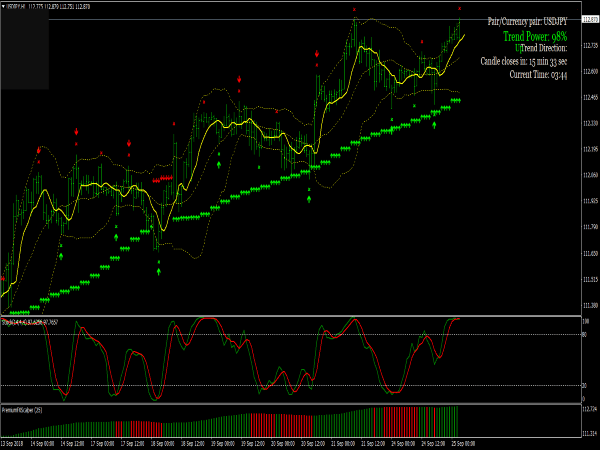Click the '17 Sep 12:00' time axis label
Viewport: 600px width, 450px height.
point(132,444)
